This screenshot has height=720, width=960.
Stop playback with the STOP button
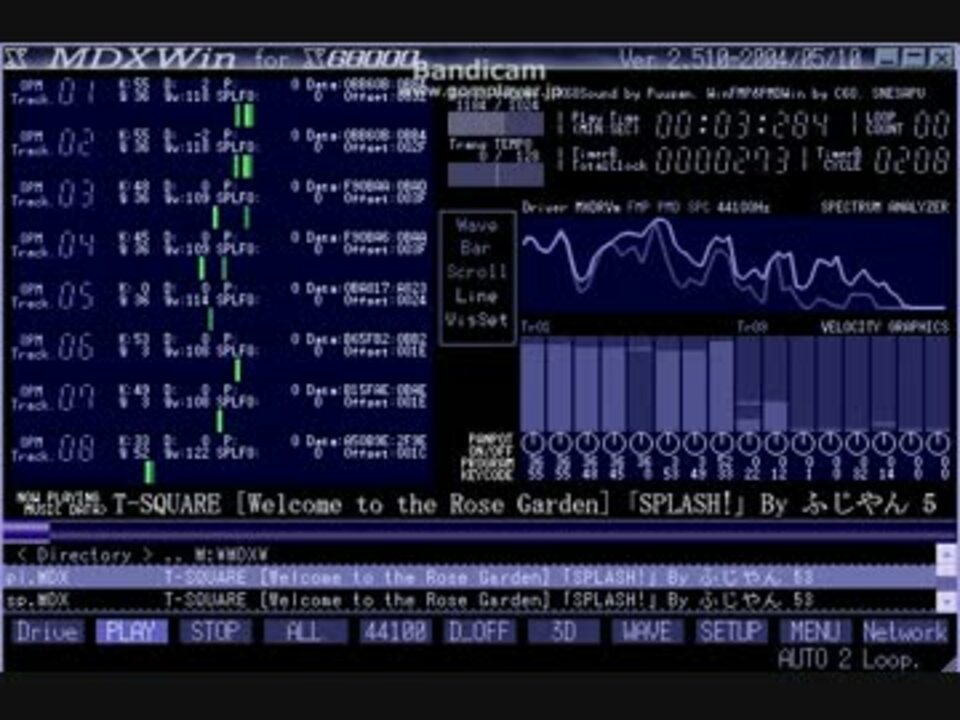(215, 631)
